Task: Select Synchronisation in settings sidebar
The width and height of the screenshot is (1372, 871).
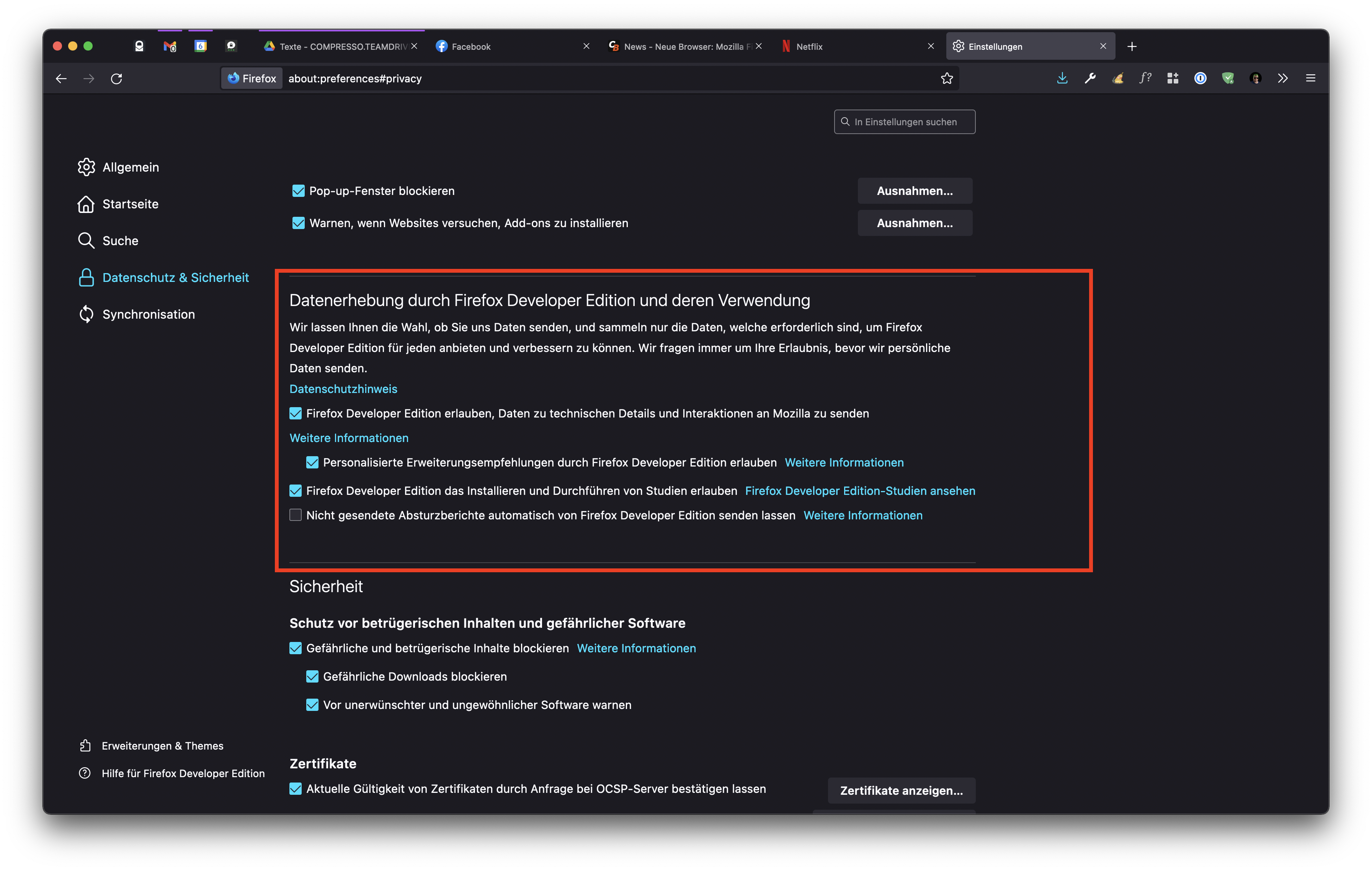Action: coord(148,314)
